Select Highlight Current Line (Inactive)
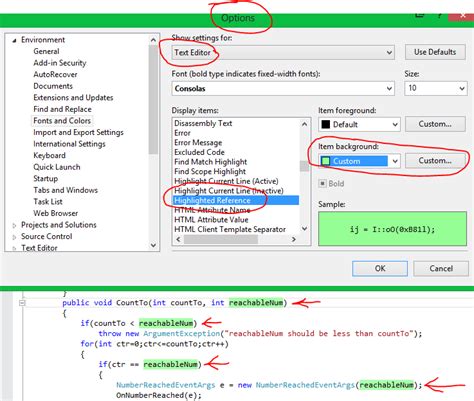This screenshot has width=474, height=401. click(229, 191)
